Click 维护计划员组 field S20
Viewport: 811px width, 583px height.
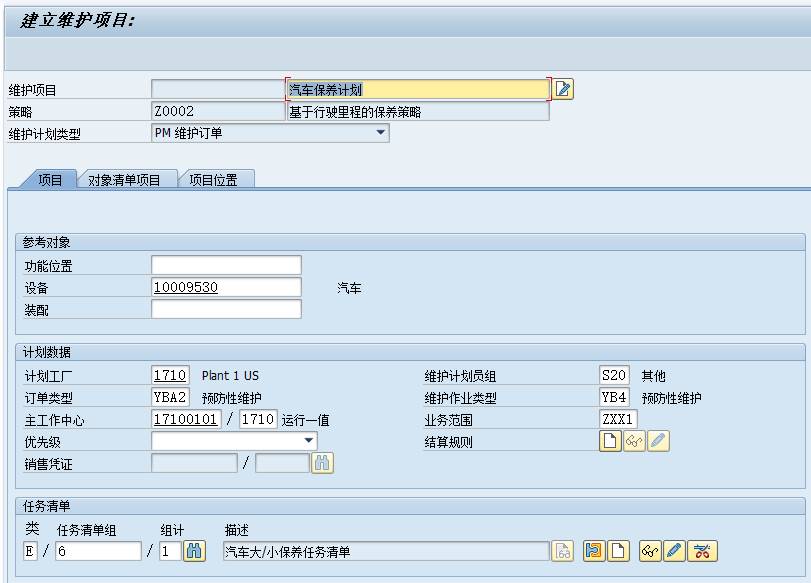[x=614, y=375]
